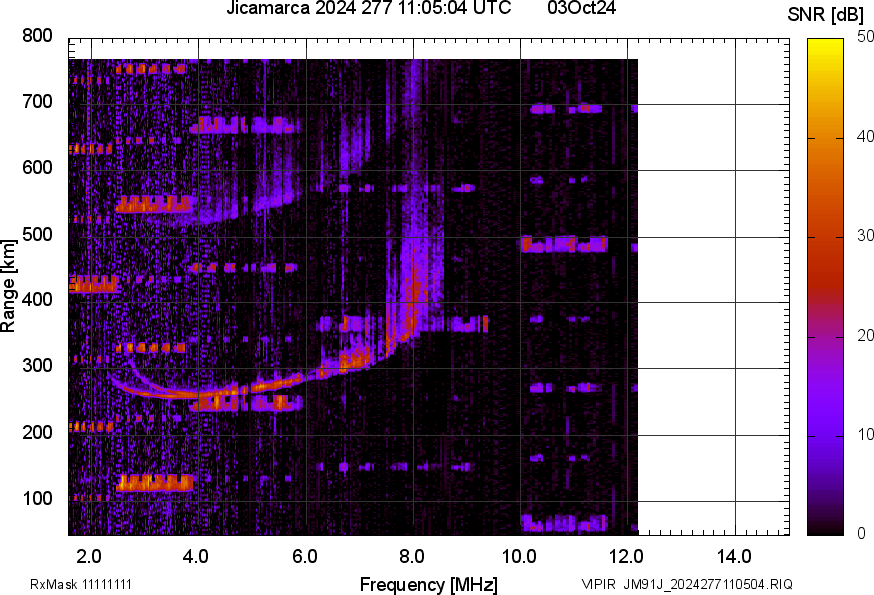874x595 pixels.
Task: Click the 8.0 tick on the frequency axis
Action: pyautogui.click(x=412, y=555)
